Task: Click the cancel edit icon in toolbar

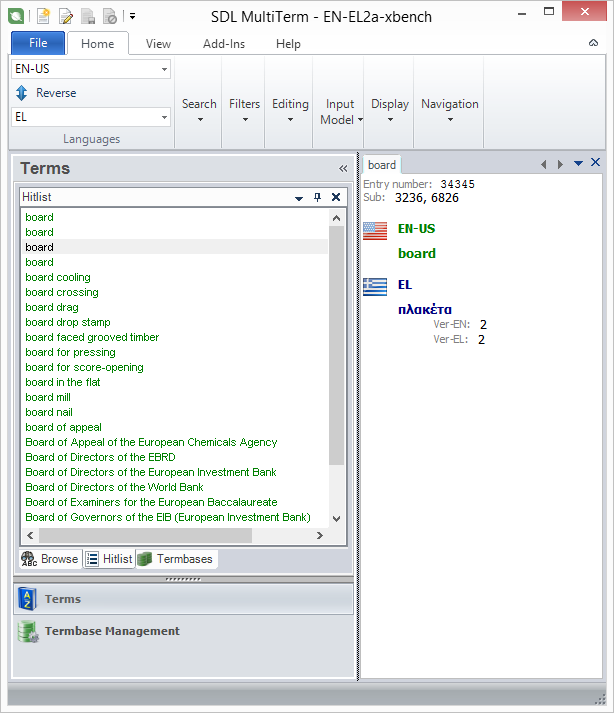Action: tap(110, 17)
